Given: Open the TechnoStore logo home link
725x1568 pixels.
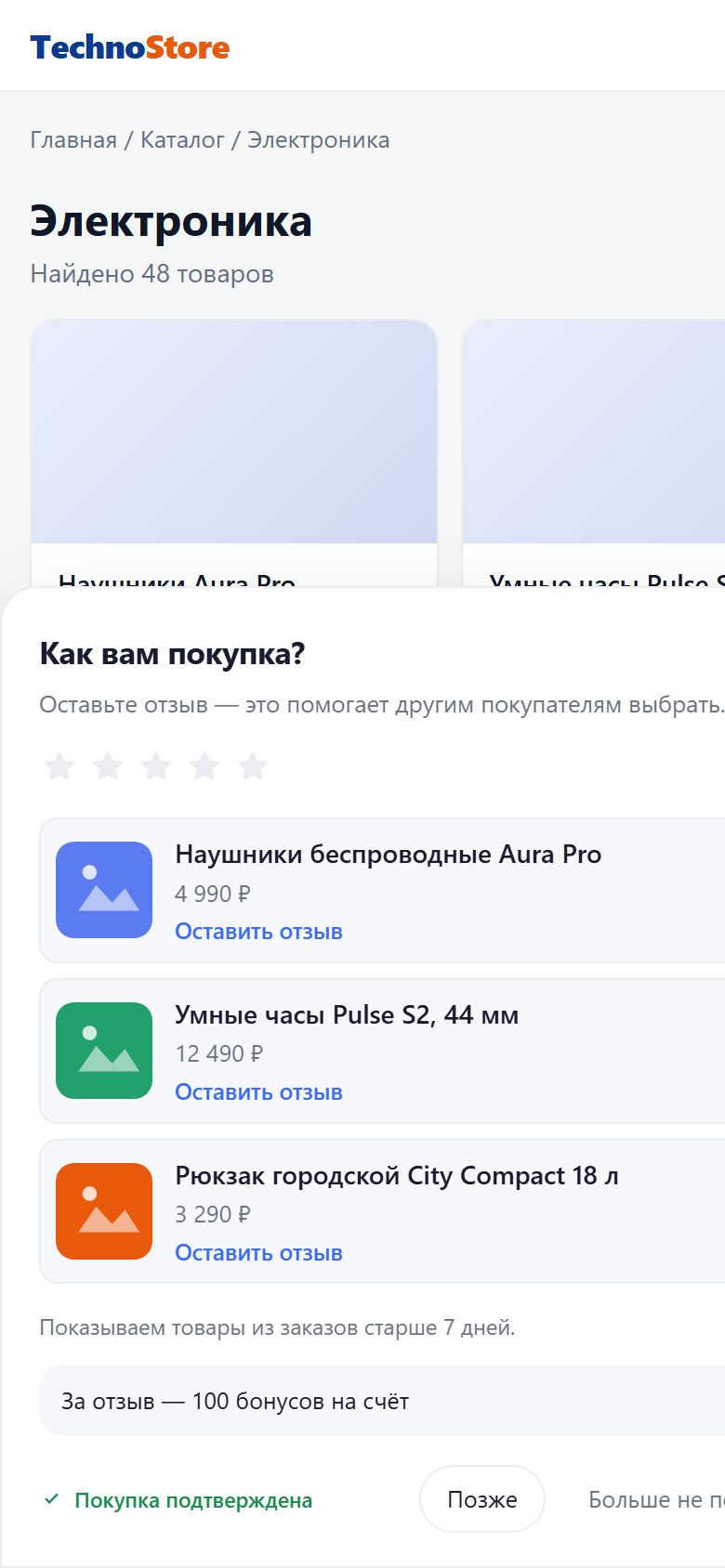Looking at the screenshot, I should click(130, 47).
